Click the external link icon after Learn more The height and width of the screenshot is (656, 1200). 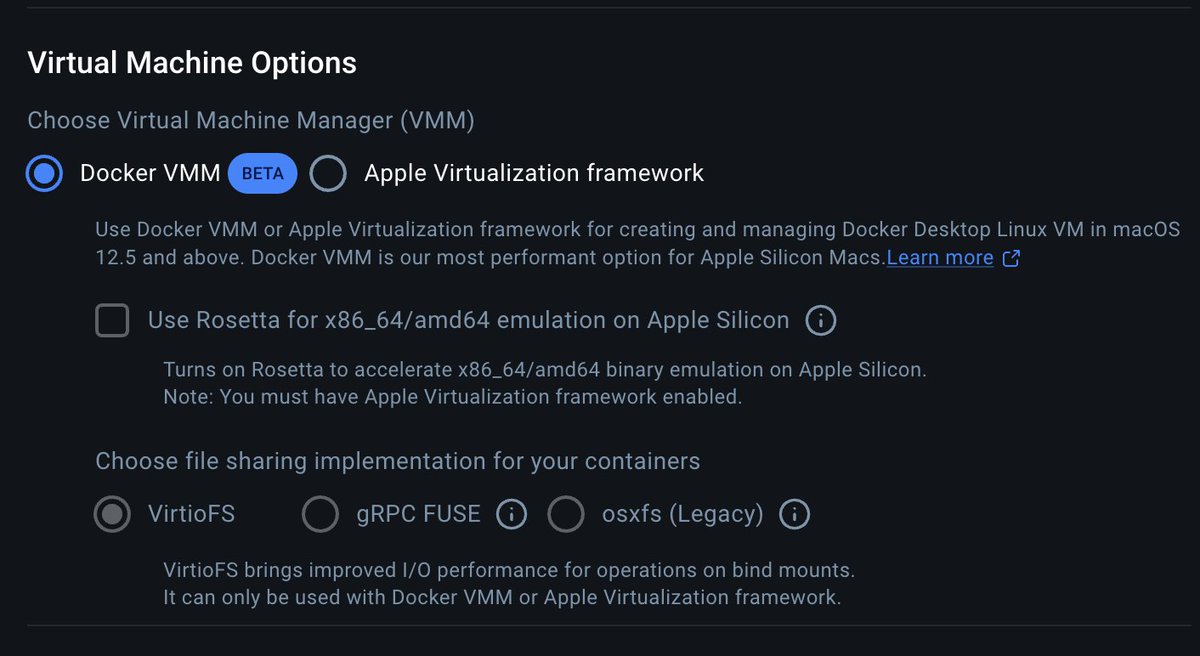coord(1011,258)
